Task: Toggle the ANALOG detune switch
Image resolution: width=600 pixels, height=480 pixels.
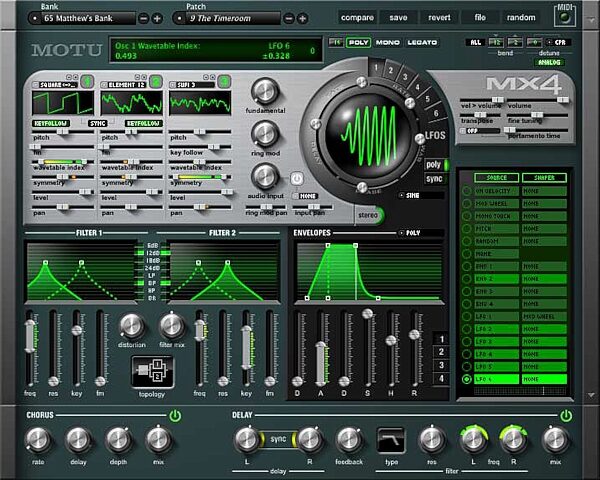Action: coord(549,62)
